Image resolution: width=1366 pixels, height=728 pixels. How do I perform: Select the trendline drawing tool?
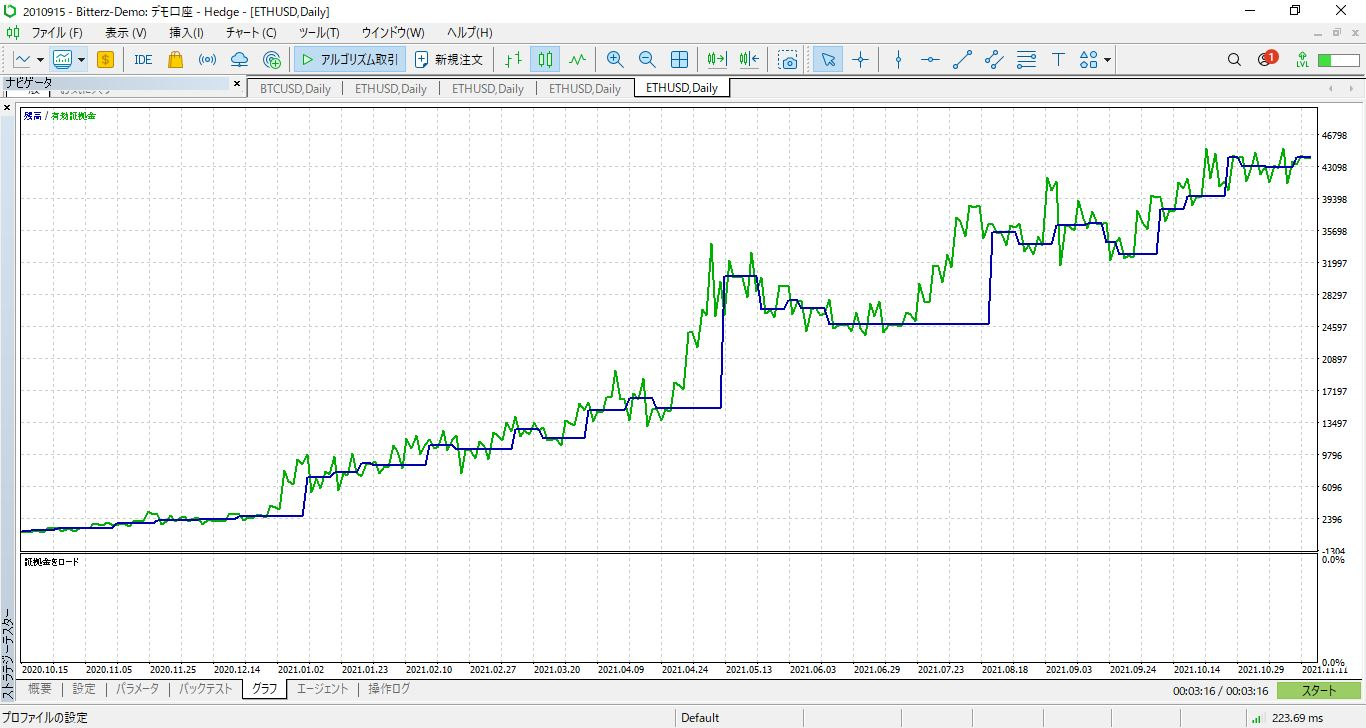pyautogui.click(x=962, y=60)
